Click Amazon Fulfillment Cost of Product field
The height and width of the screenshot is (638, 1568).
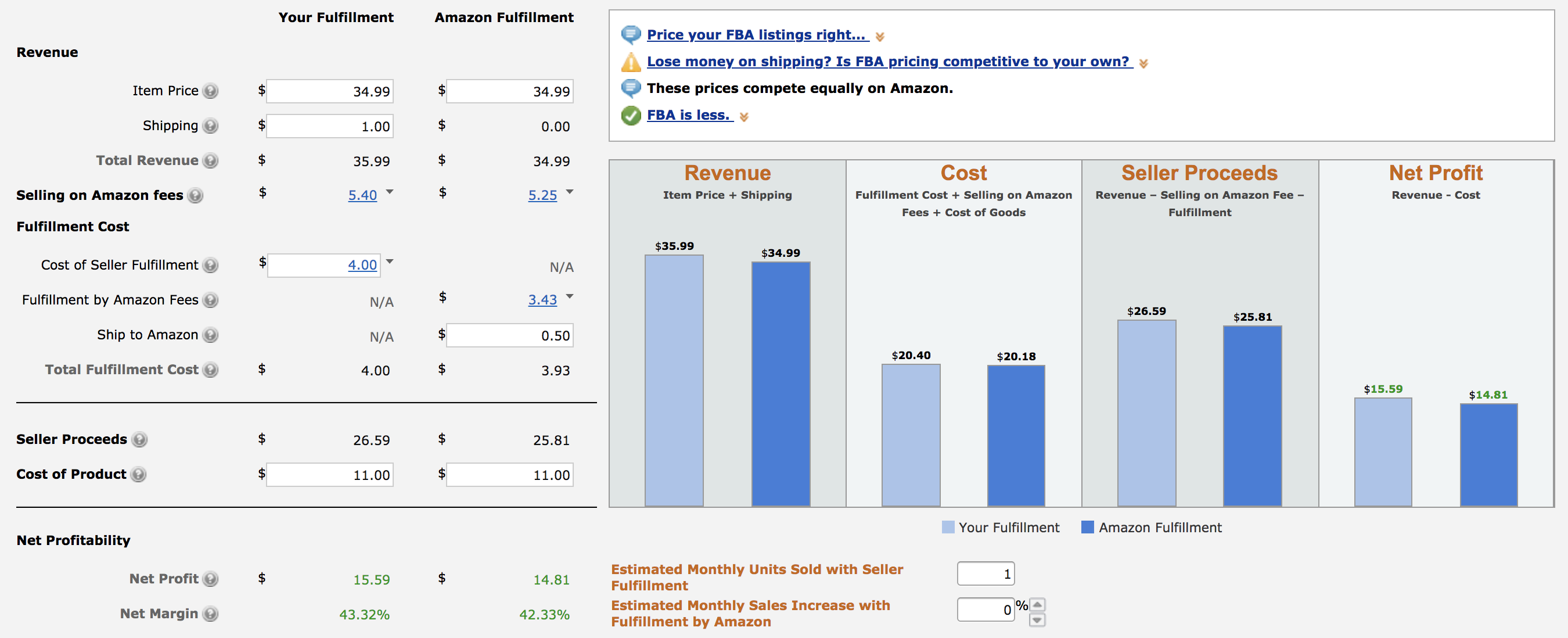click(x=510, y=475)
